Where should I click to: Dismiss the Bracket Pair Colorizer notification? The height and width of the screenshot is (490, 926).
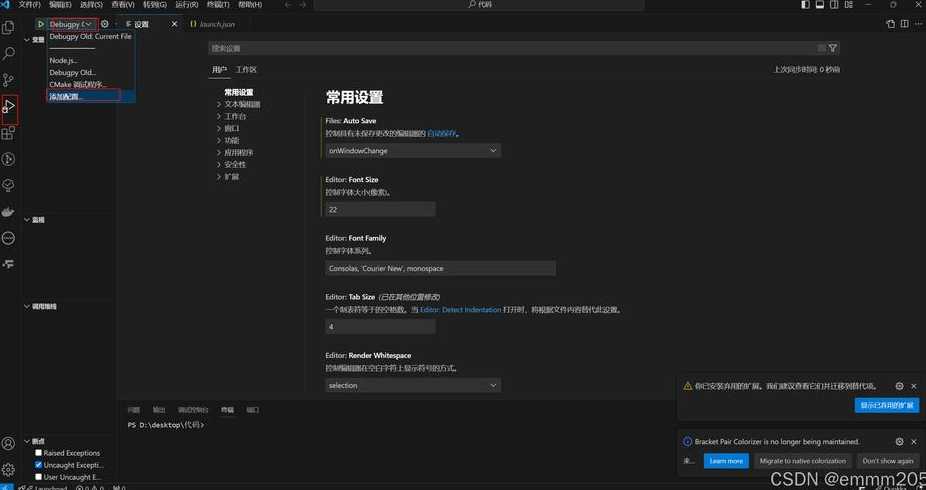(914, 442)
